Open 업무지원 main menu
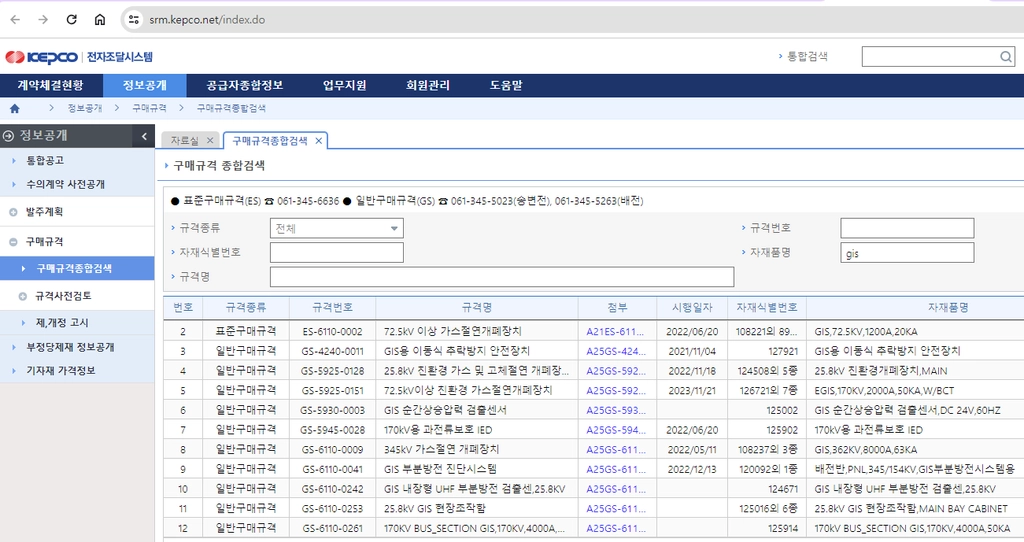This screenshot has height=542, width=1024. coord(345,86)
